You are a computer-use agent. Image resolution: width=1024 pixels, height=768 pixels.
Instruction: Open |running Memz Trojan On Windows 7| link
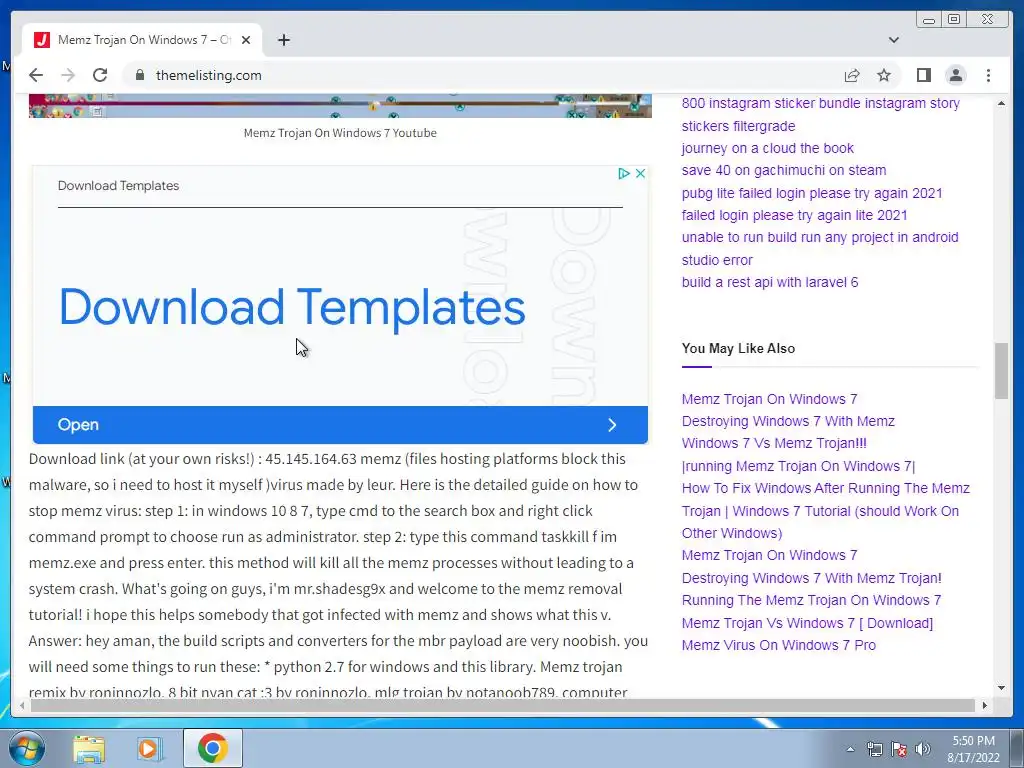tap(798, 466)
